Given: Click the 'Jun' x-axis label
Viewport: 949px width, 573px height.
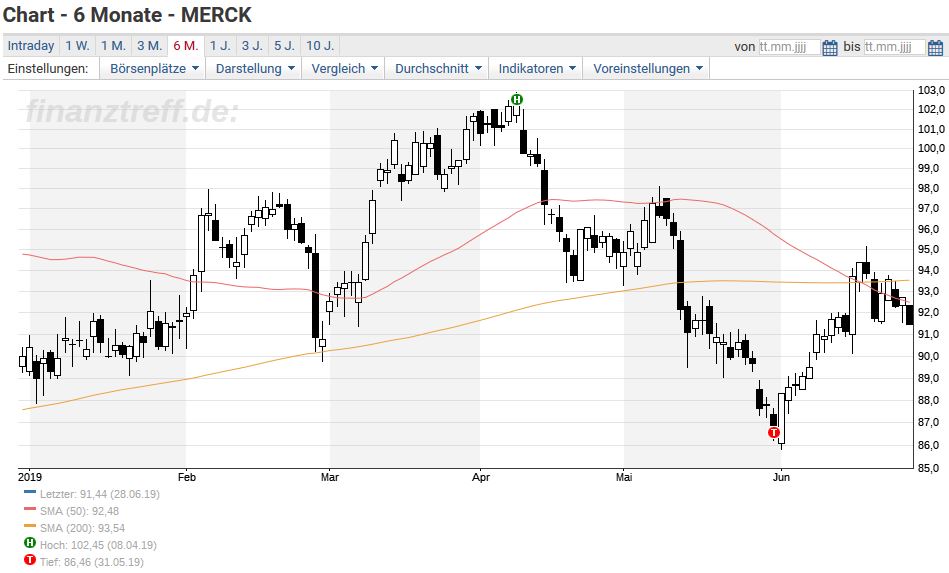Looking at the screenshot, I should click(781, 477).
